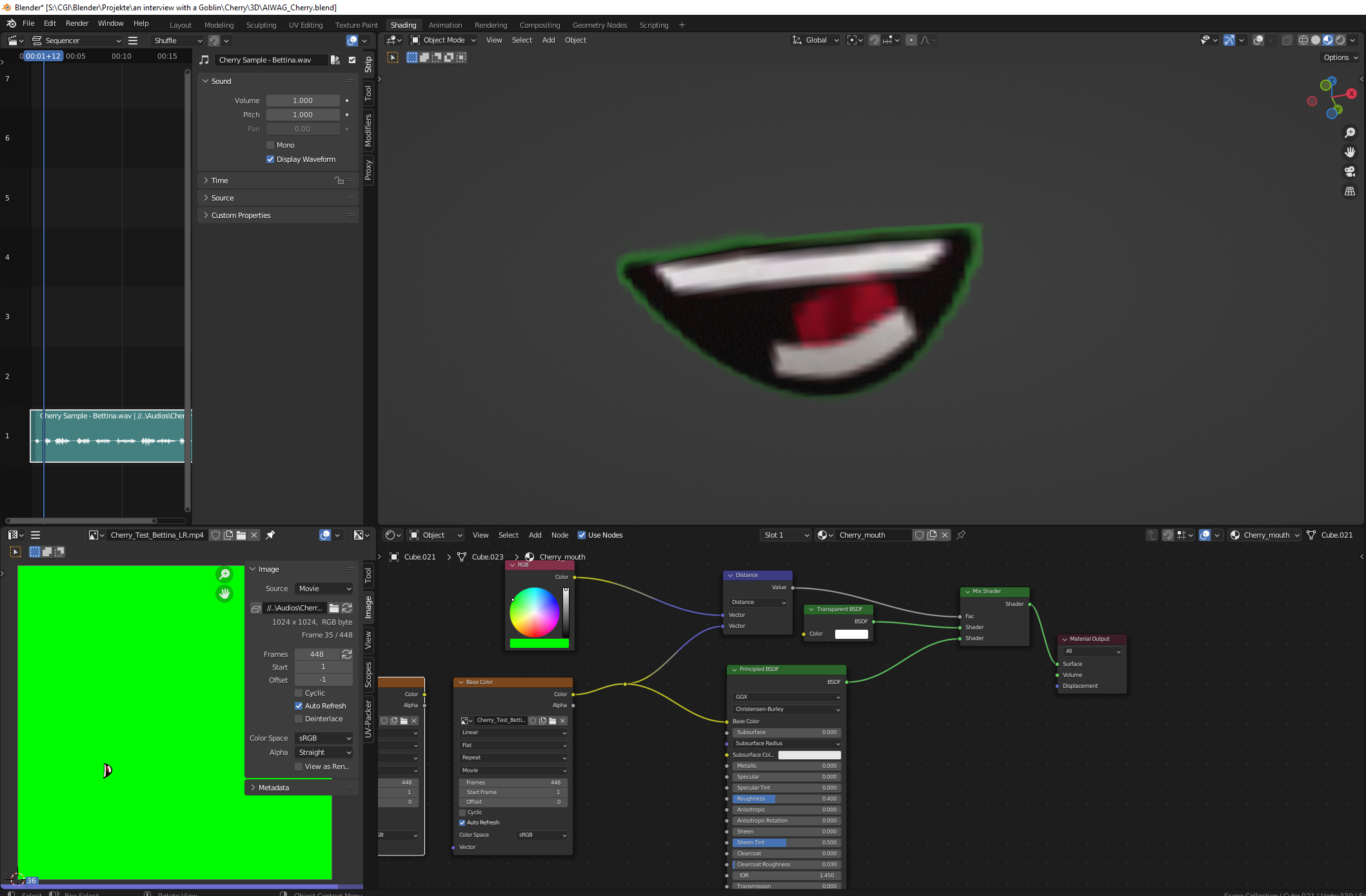This screenshot has height=896, width=1366.
Task: Select rendered viewport shading icon
Action: pyautogui.click(x=1340, y=40)
